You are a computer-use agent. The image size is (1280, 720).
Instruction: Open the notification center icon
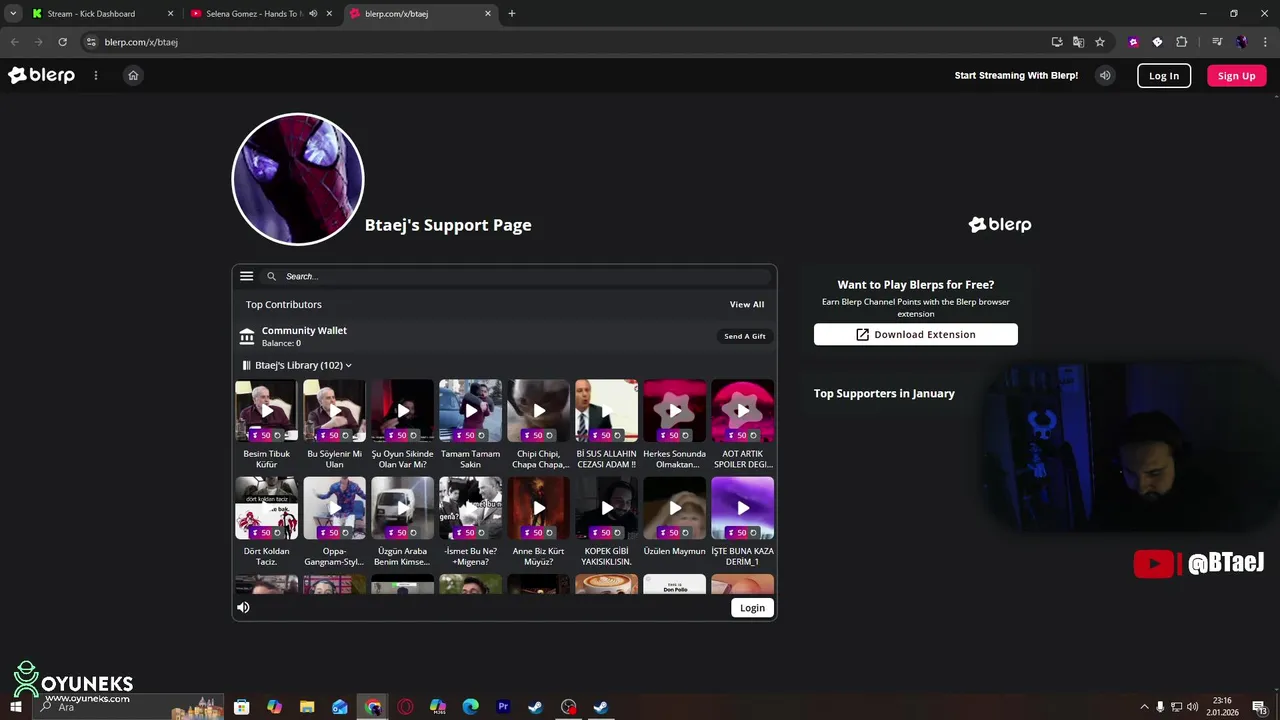tap(1259, 707)
